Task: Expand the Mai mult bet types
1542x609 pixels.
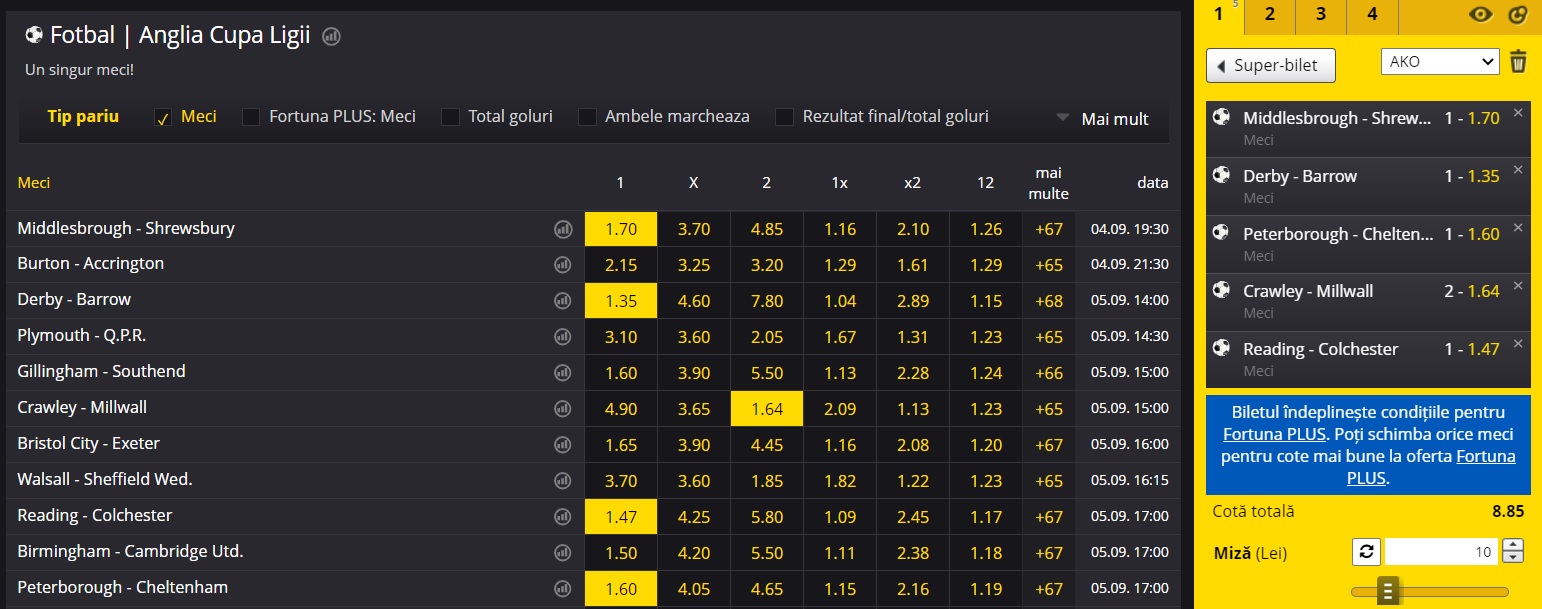Action: [1103, 119]
